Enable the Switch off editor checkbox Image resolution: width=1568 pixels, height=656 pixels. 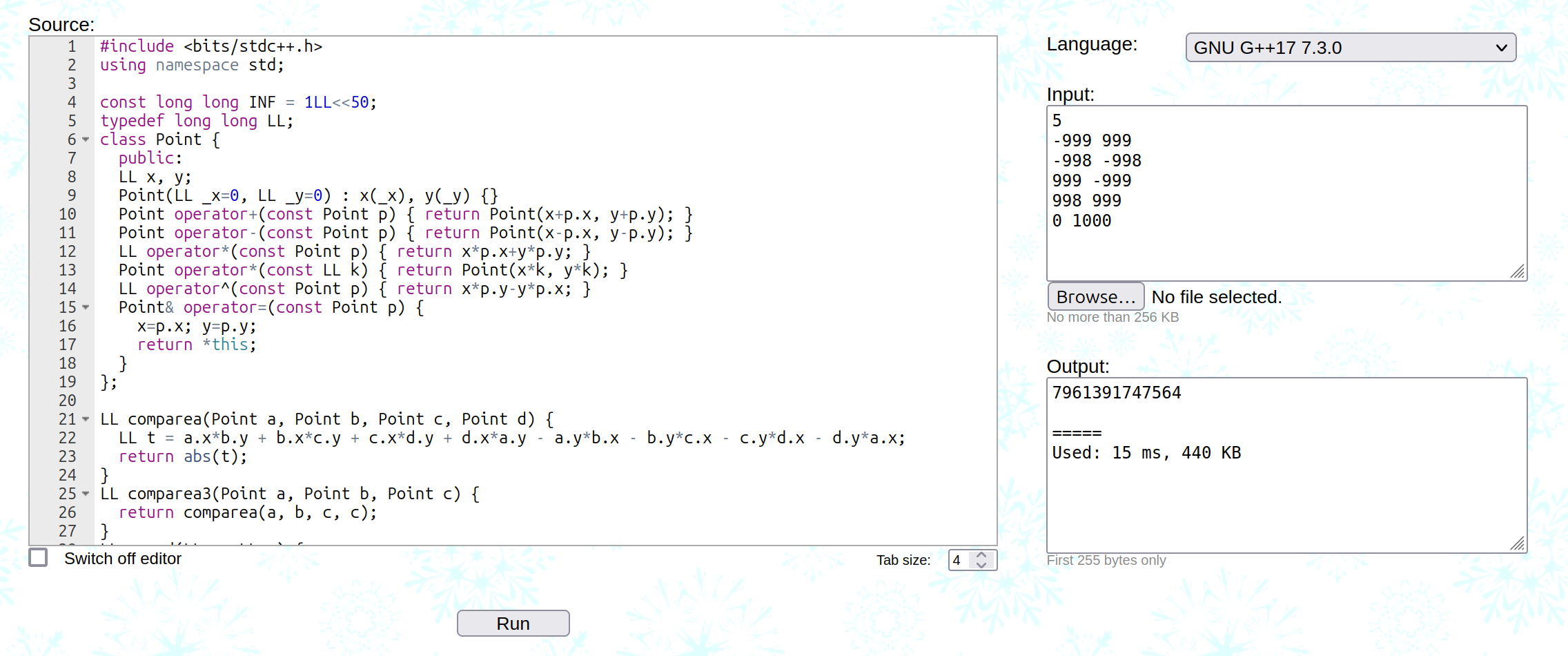tap(39, 558)
